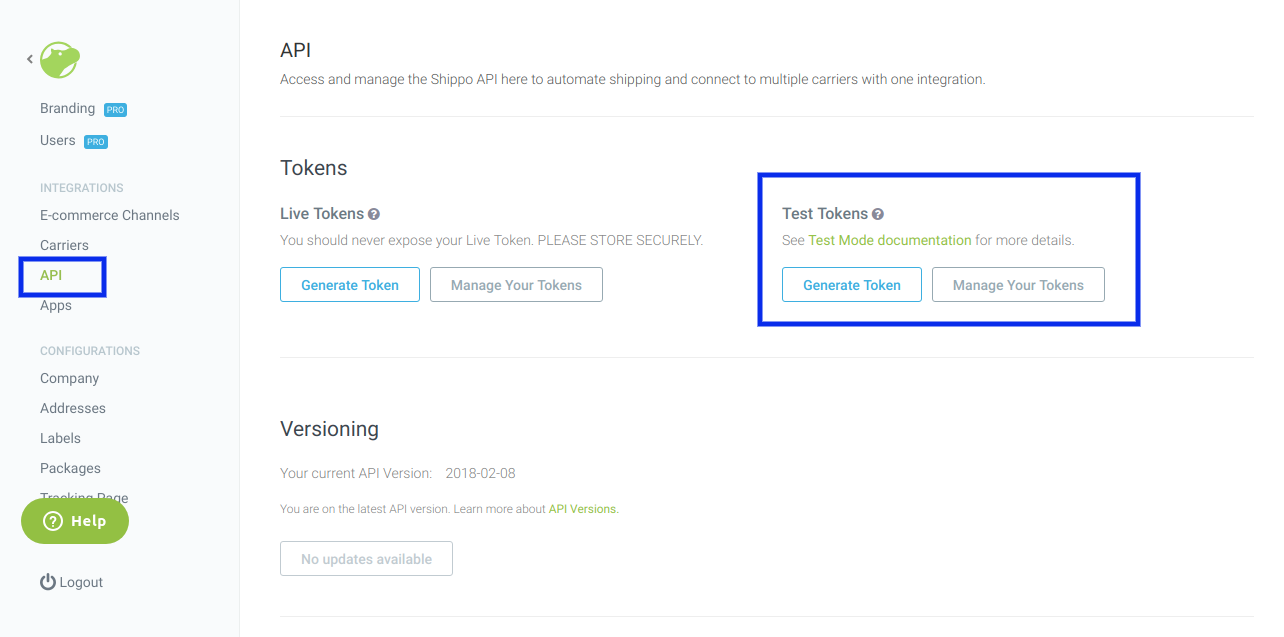Open Packages configuration
This screenshot has height=637, width=1284.
[x=70, y=468]
